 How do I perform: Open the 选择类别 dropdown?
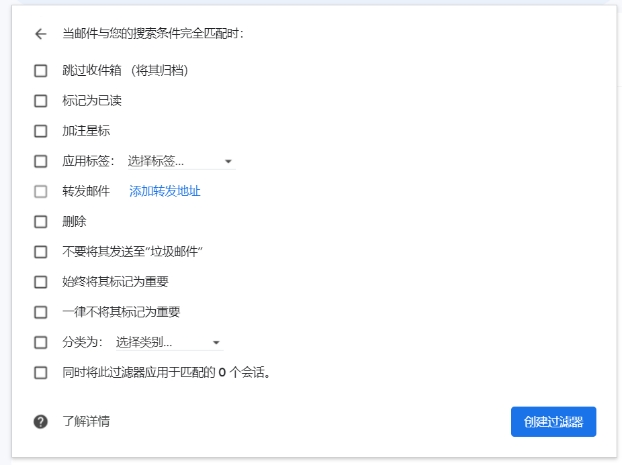[x=169, y=342]
